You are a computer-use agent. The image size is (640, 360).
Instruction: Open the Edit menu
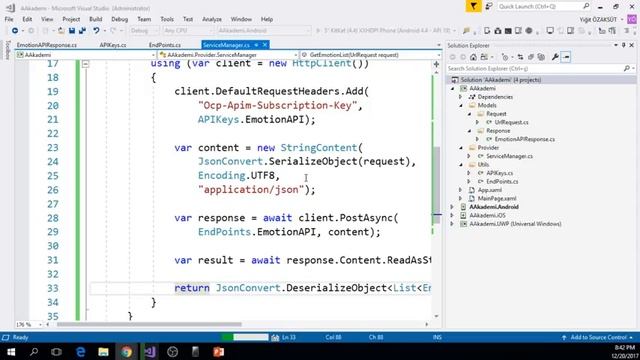(x=27, y=19)
